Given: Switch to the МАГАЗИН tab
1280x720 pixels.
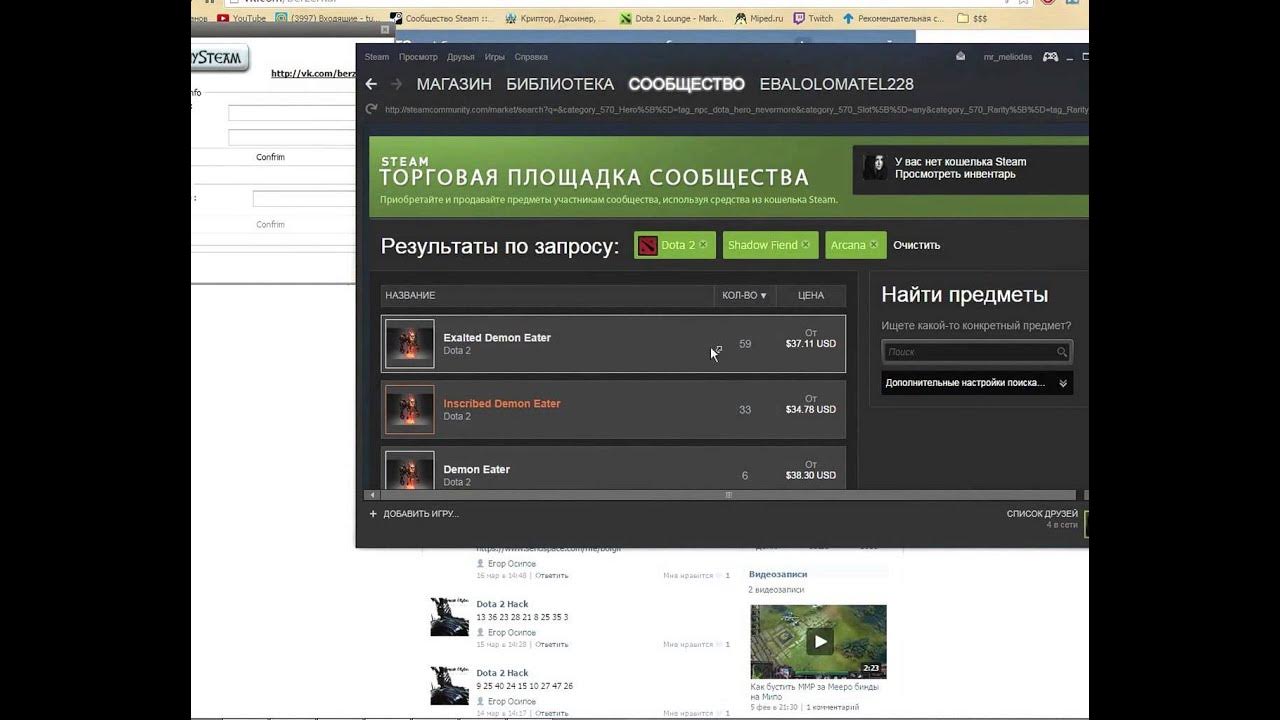Looking at the screenshot, I should pyautogui.click(x=454, y=84).
